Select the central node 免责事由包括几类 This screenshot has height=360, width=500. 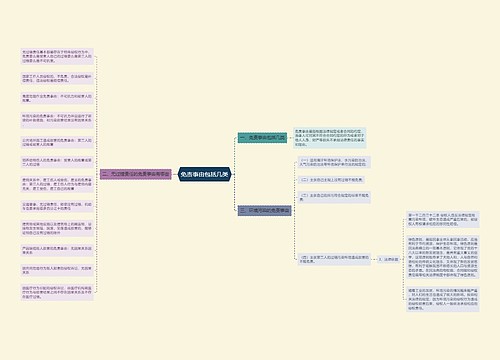coord(204,174)
